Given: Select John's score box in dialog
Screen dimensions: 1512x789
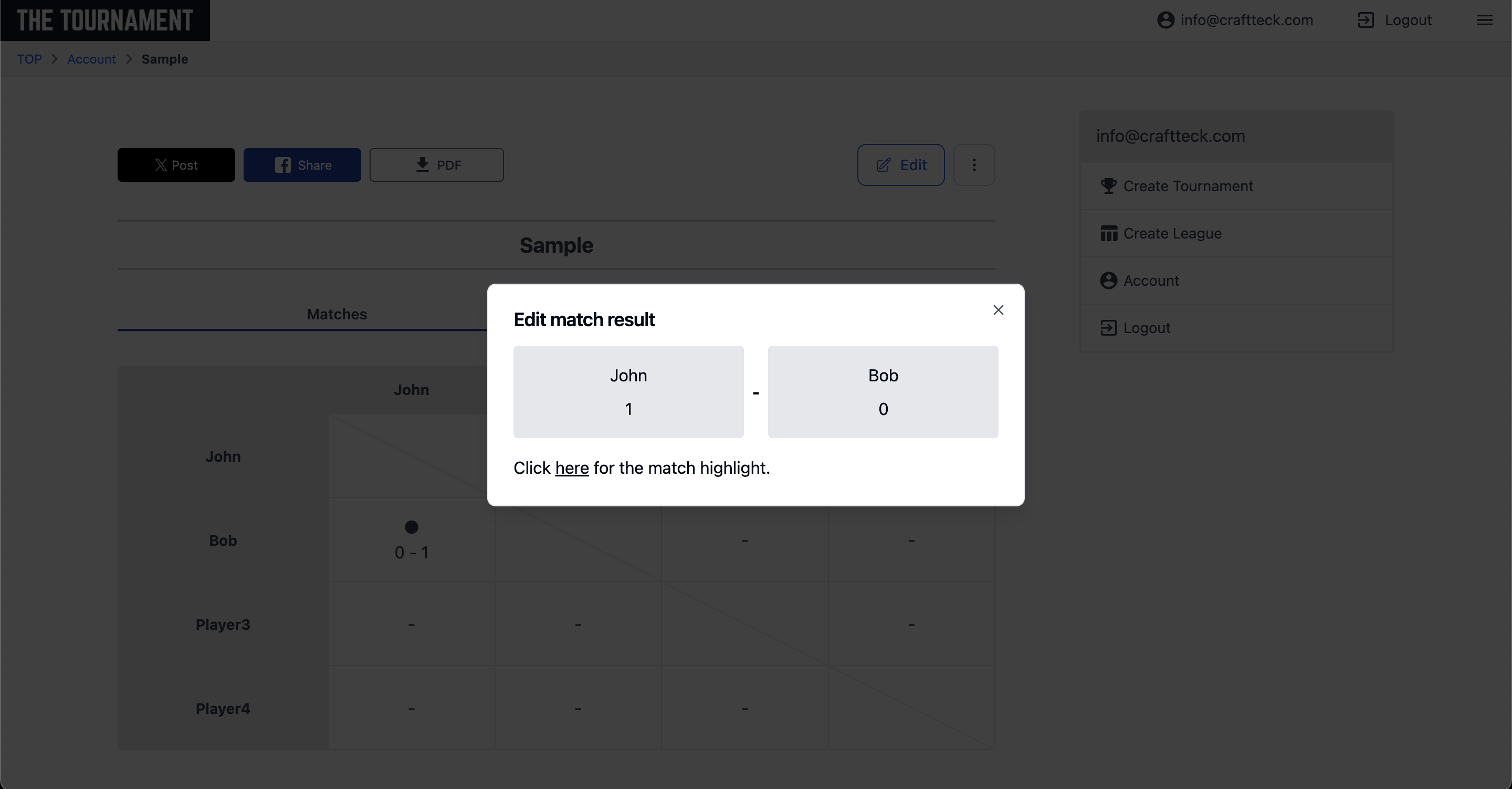Looking at the screenshot, I should pos(628,392).
